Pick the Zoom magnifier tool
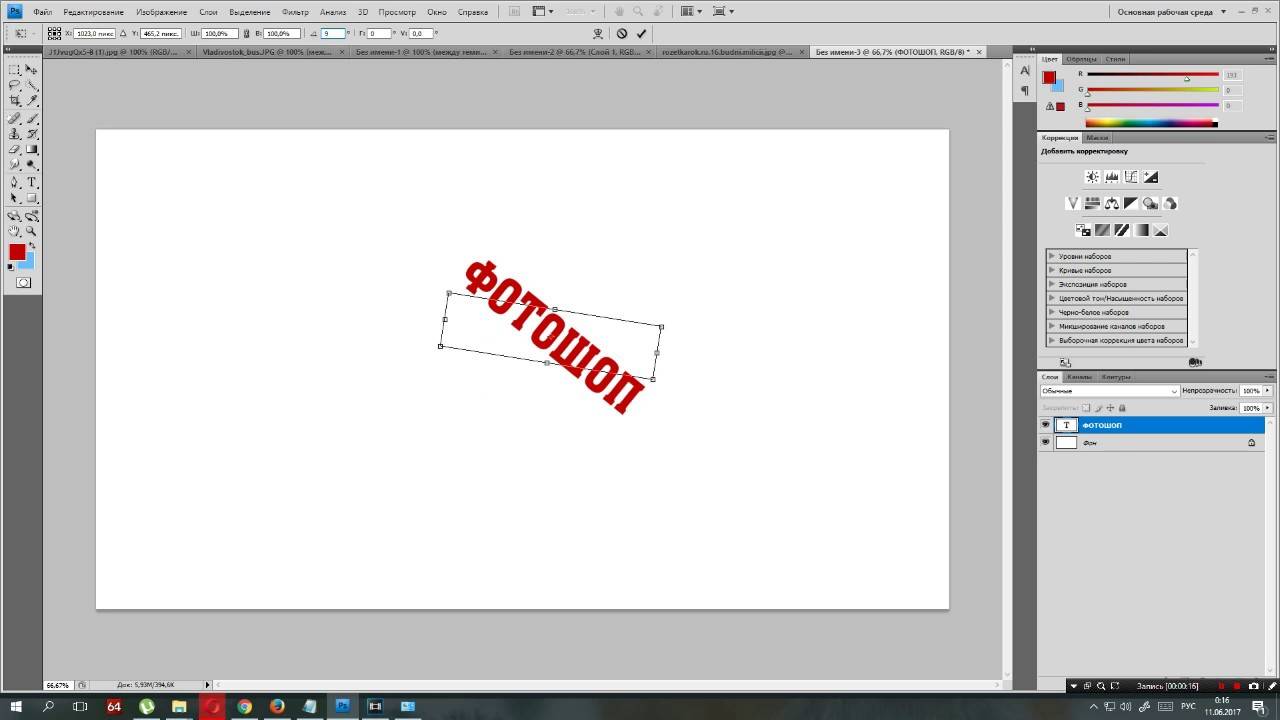This screenshot has height=720, width=1280. 32,231
